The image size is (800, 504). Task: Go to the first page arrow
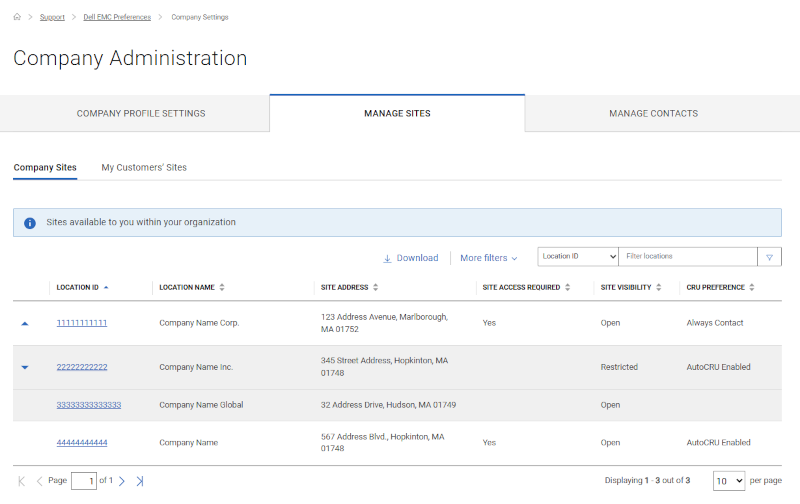(x=22, y=481)
